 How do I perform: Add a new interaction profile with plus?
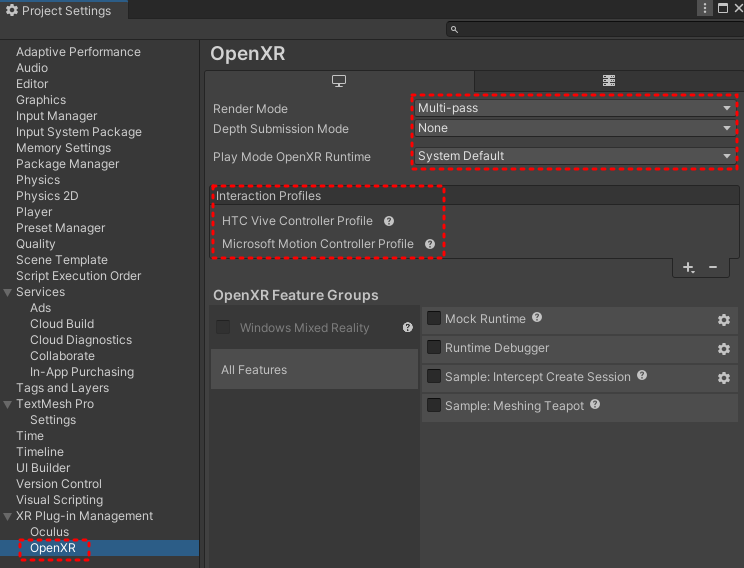point(688,268)
